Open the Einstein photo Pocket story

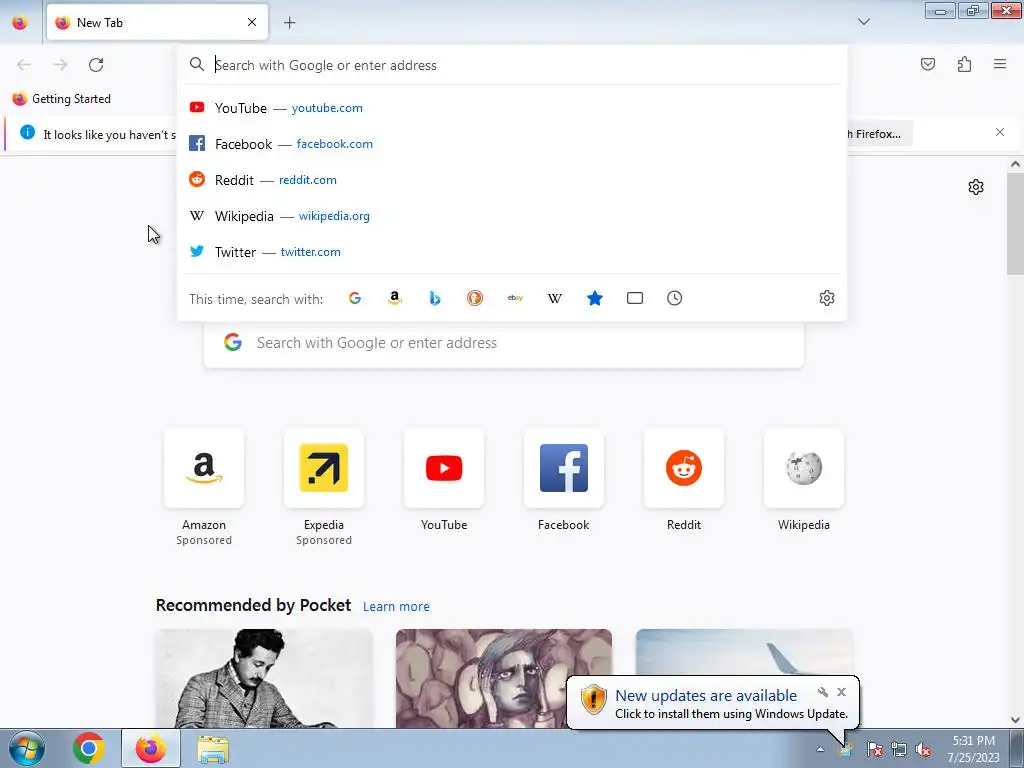(x=264, y=678)
